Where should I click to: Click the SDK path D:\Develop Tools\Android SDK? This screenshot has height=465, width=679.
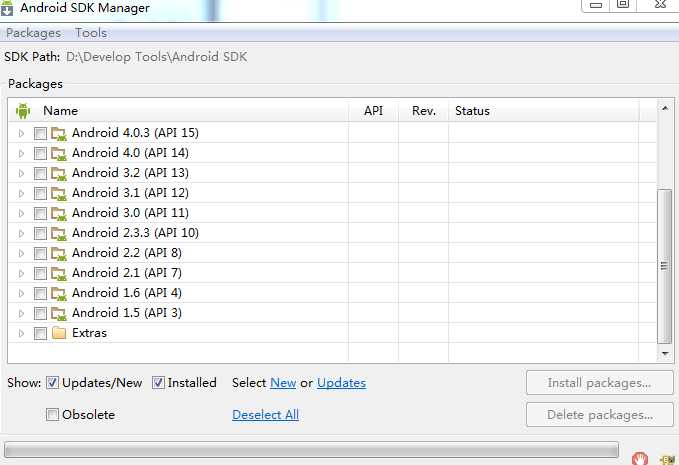(156, 57)
